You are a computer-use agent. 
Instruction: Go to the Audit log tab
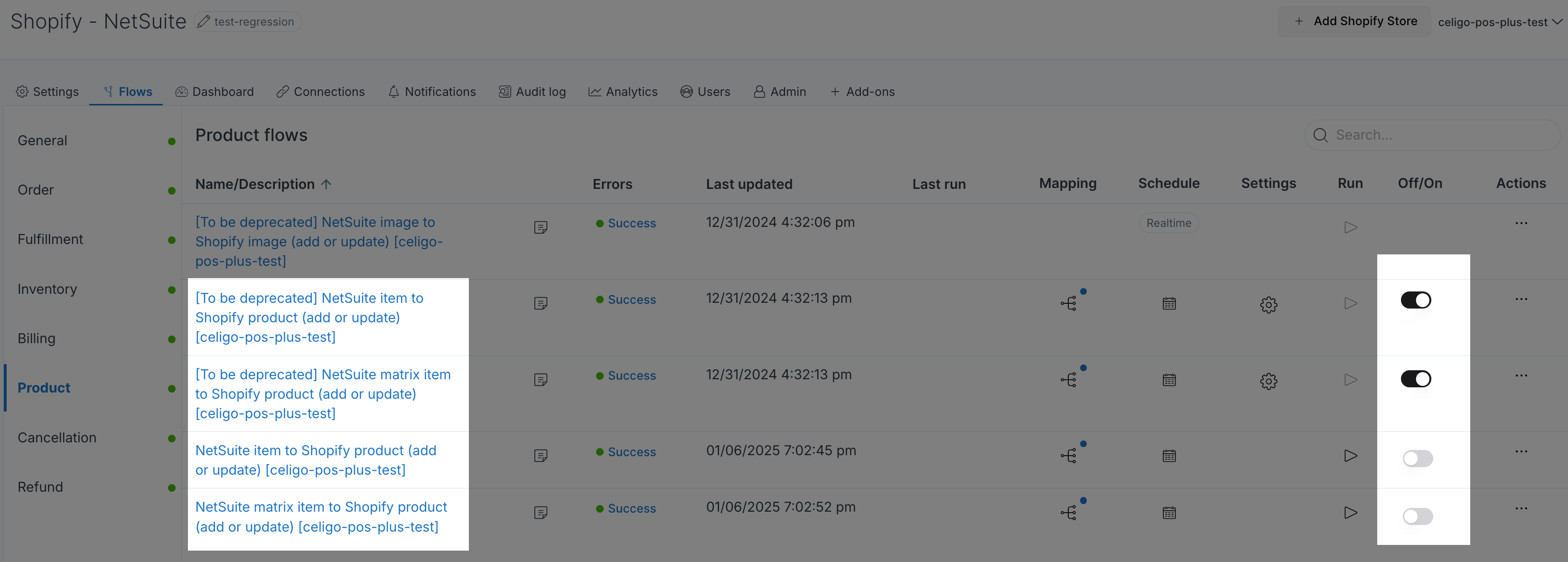coord(532,92)
